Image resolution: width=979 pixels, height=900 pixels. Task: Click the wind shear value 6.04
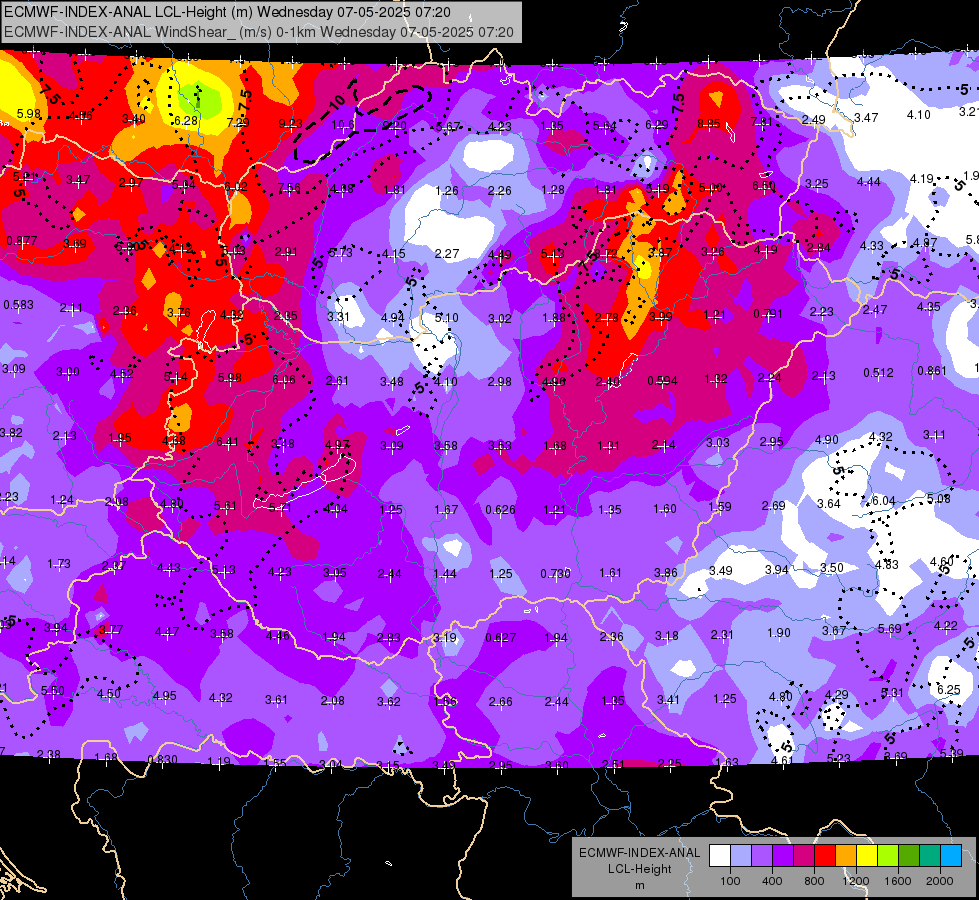[883, 500]
